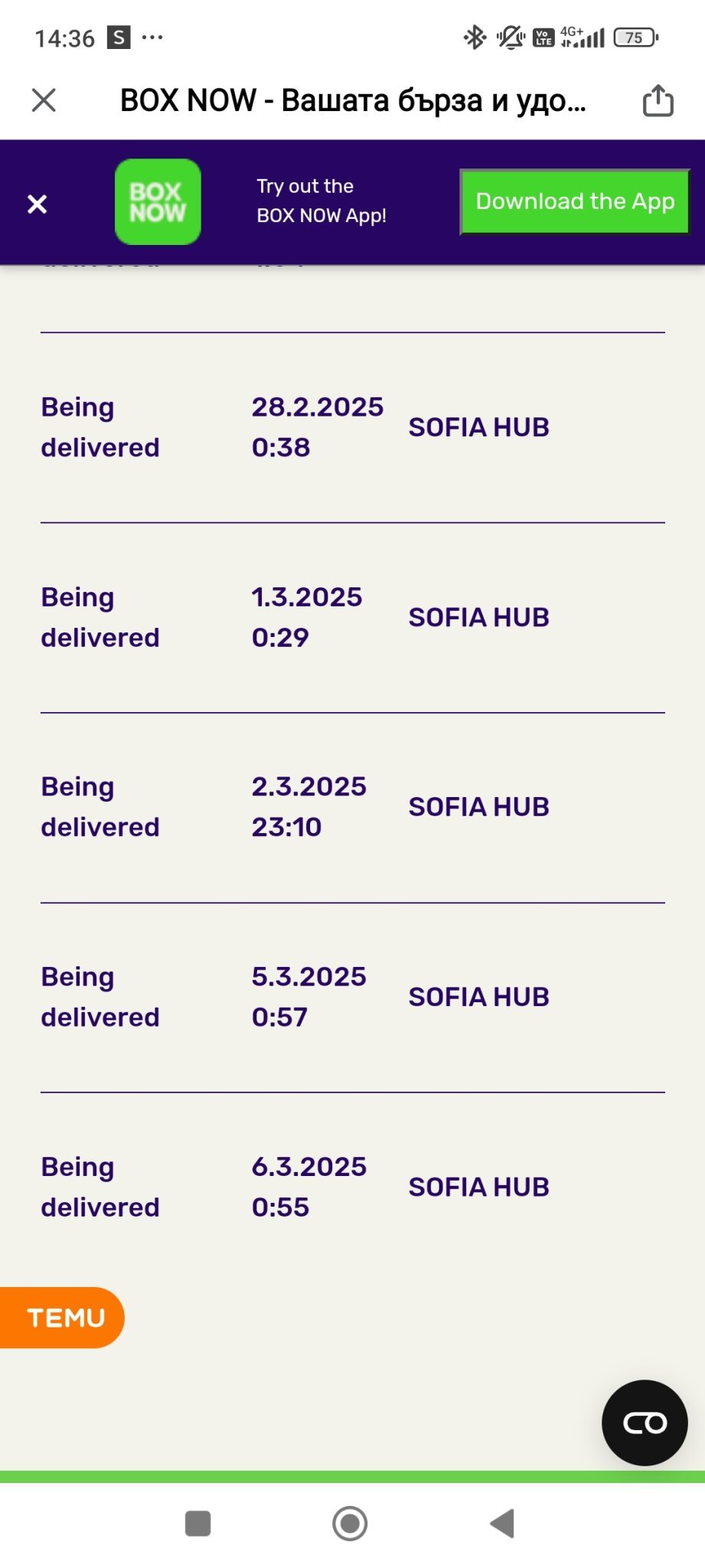Select Being delivered status for 6.3.2025
The height and width of the screenshot is (1568, 705).
(x=100, y=1187)
